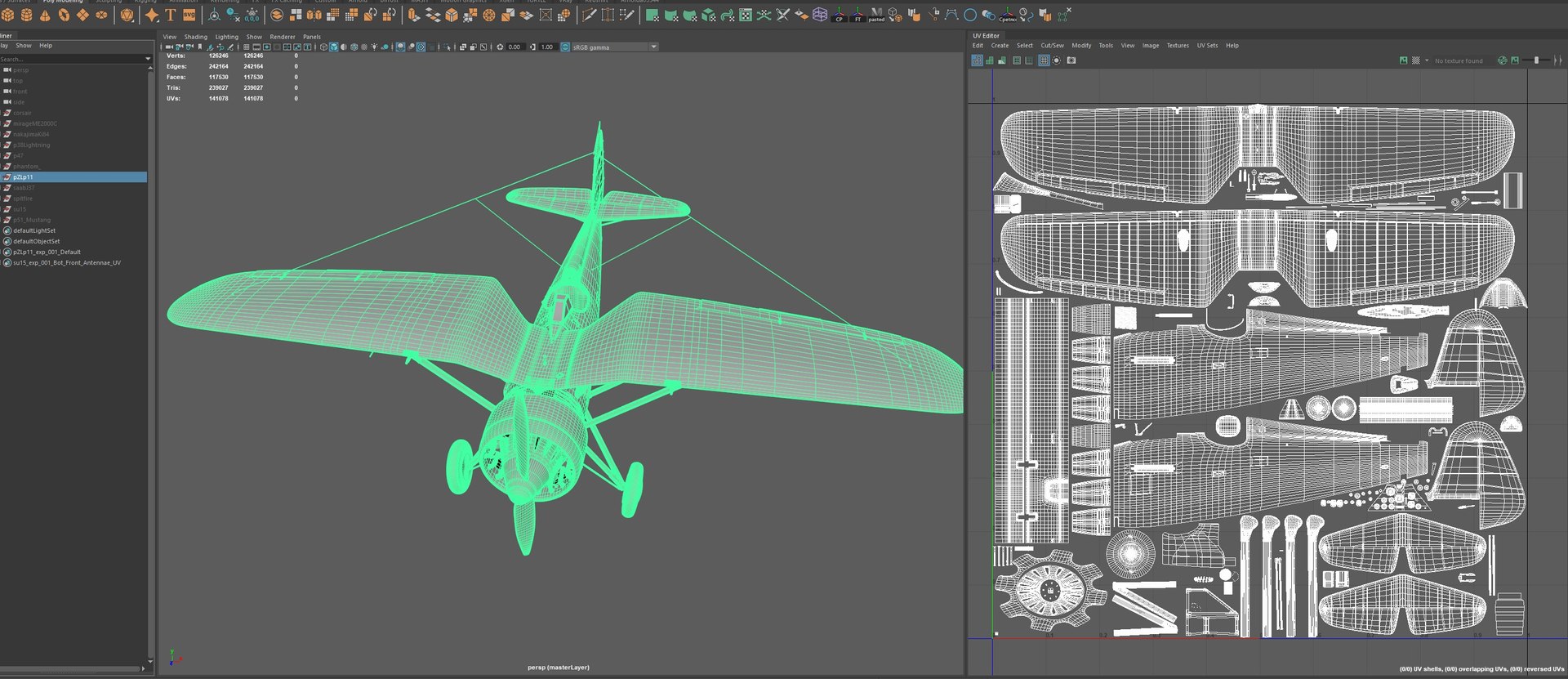The height and width of the screenshot is (679, 1568).
Task: Open outliner search filter dropdown arrow
Action: click(148, 59)
